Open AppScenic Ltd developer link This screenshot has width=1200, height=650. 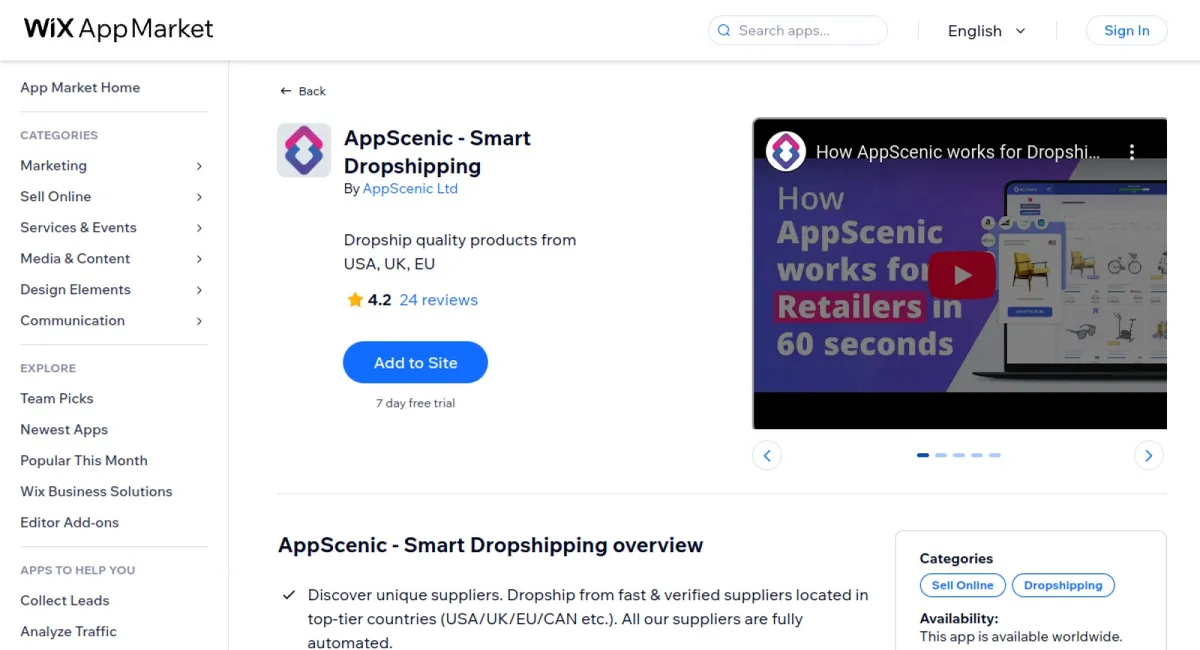[410, 189]
